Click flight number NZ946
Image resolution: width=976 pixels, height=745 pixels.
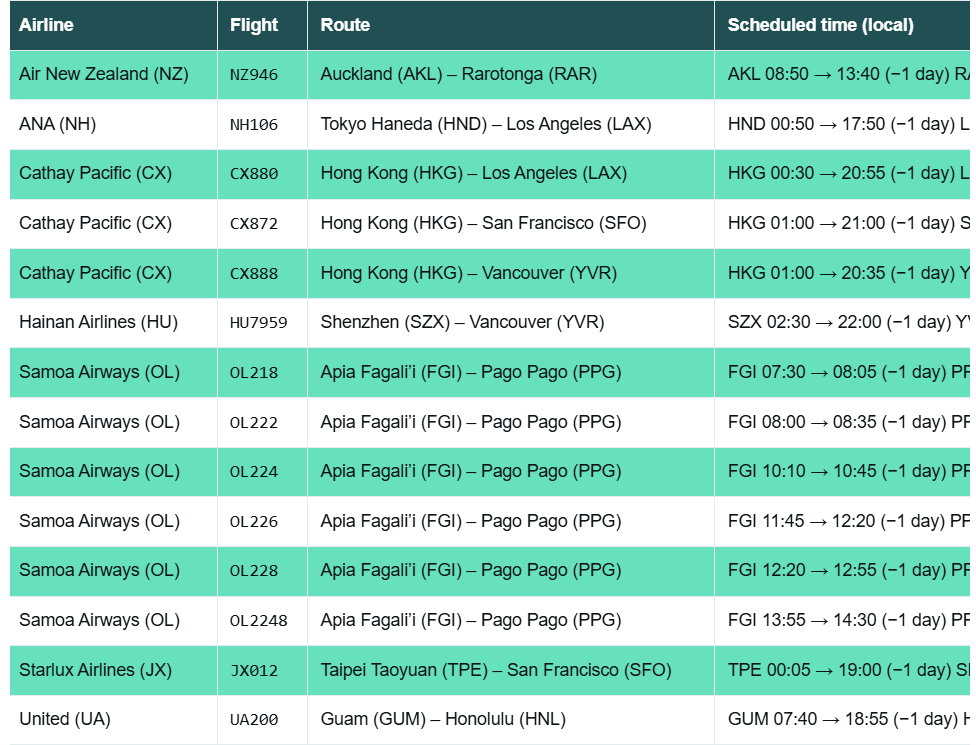pyautogui.click(x=254, y=75)
